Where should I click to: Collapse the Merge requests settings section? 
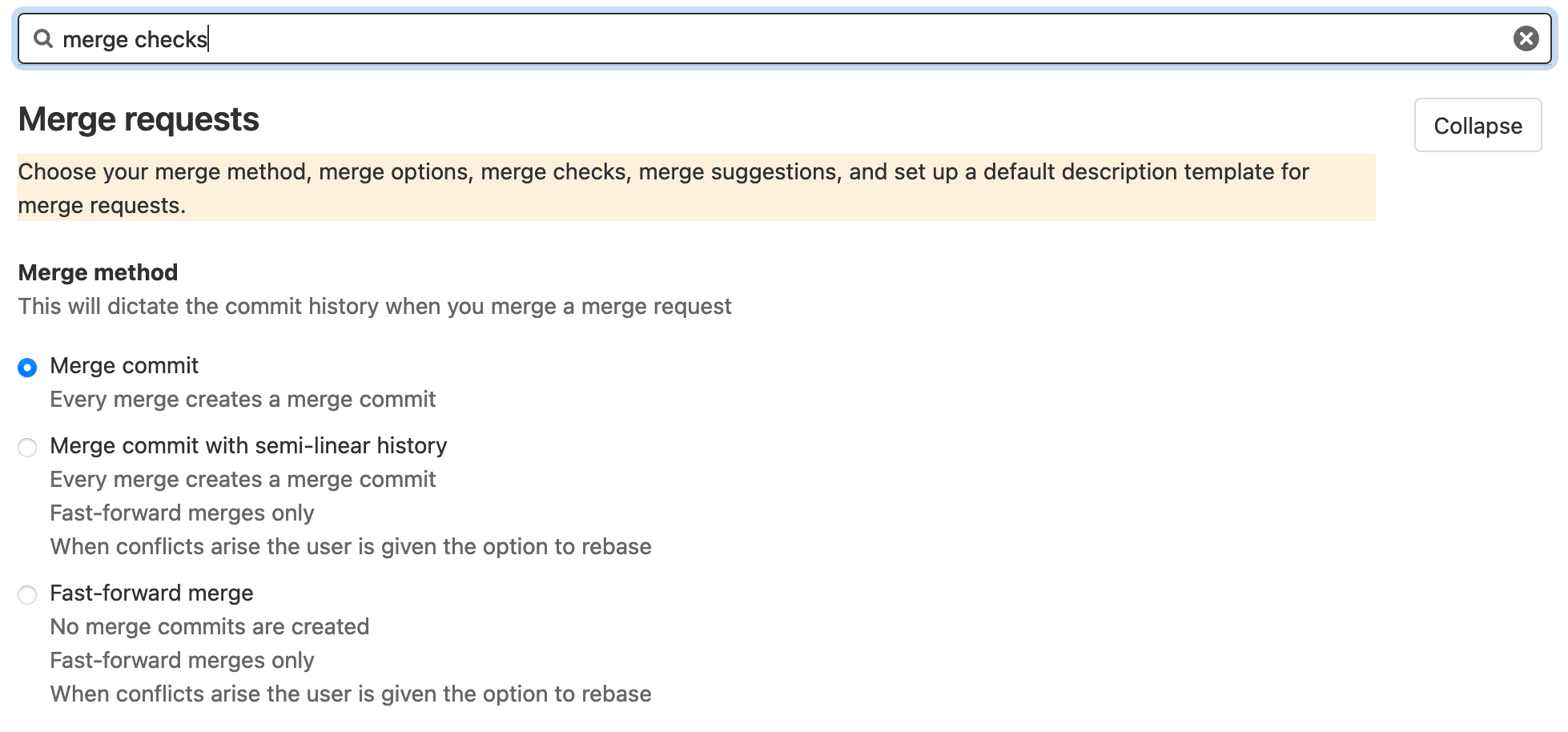1478,125
